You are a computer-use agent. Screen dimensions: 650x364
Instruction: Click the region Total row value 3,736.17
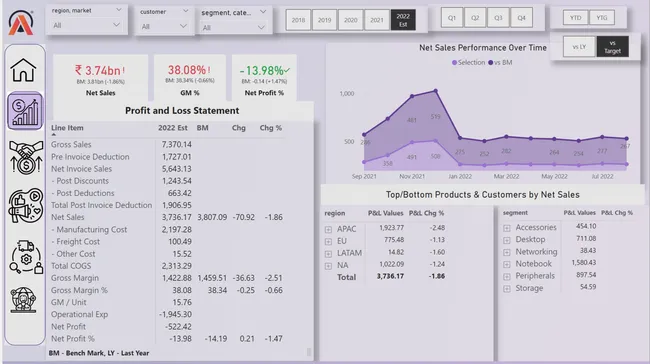coord(390,276)
